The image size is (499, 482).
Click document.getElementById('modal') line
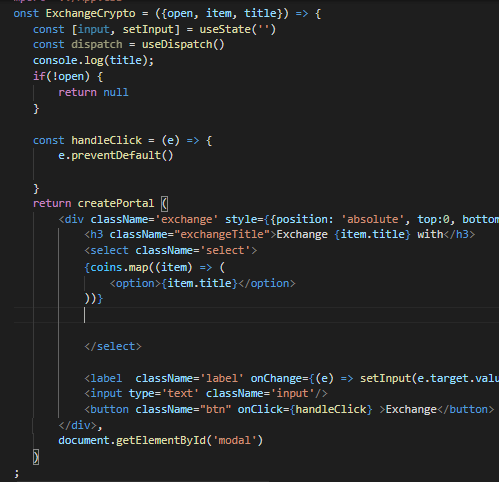161,441
